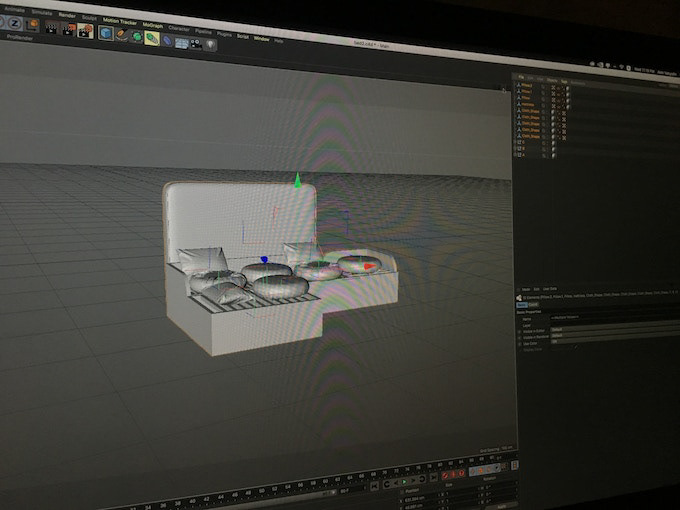
Task: Open the Character menu
Action: [179, 28]
